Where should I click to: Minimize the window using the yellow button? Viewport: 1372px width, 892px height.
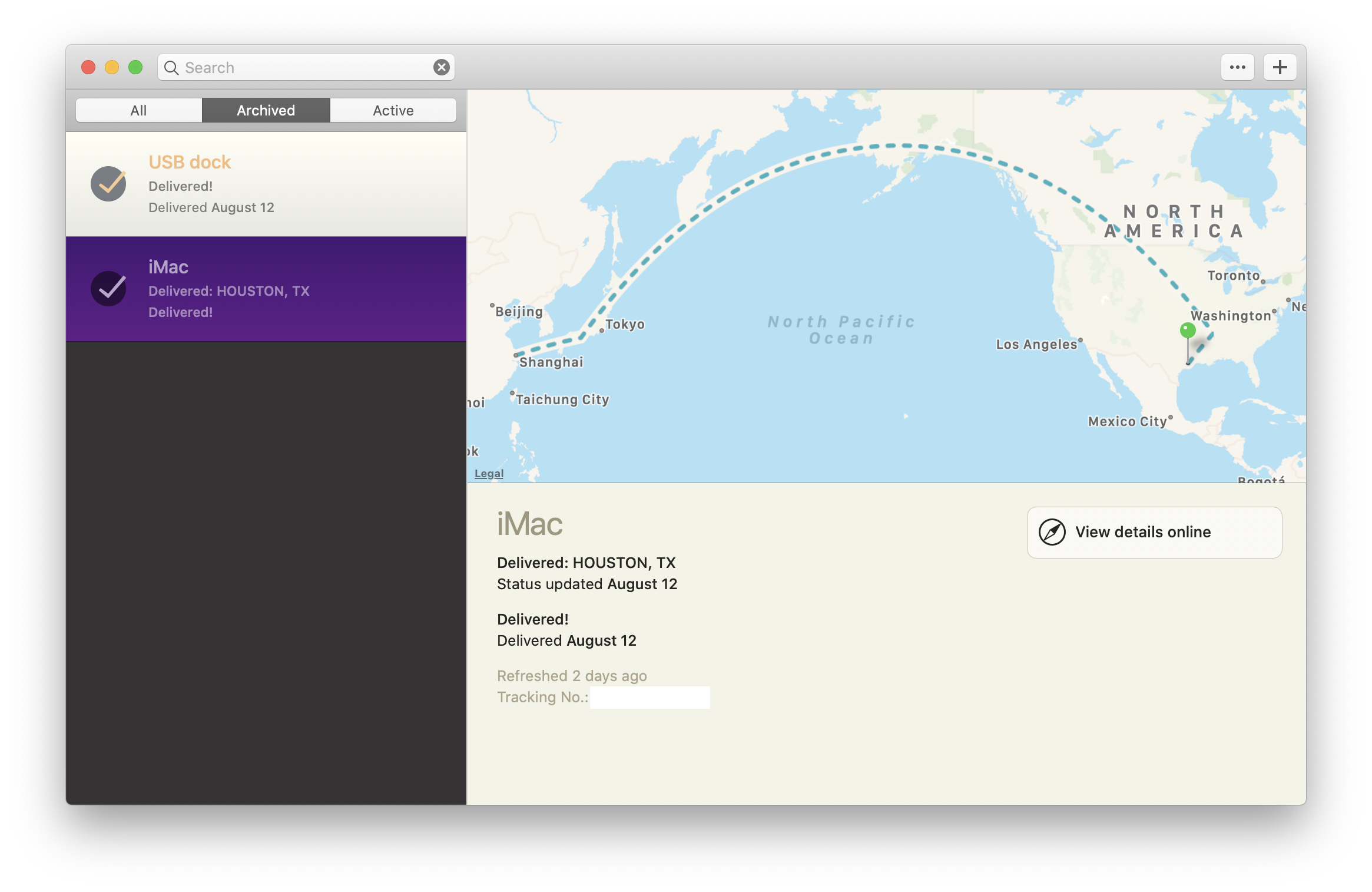(x=112, y=67)
